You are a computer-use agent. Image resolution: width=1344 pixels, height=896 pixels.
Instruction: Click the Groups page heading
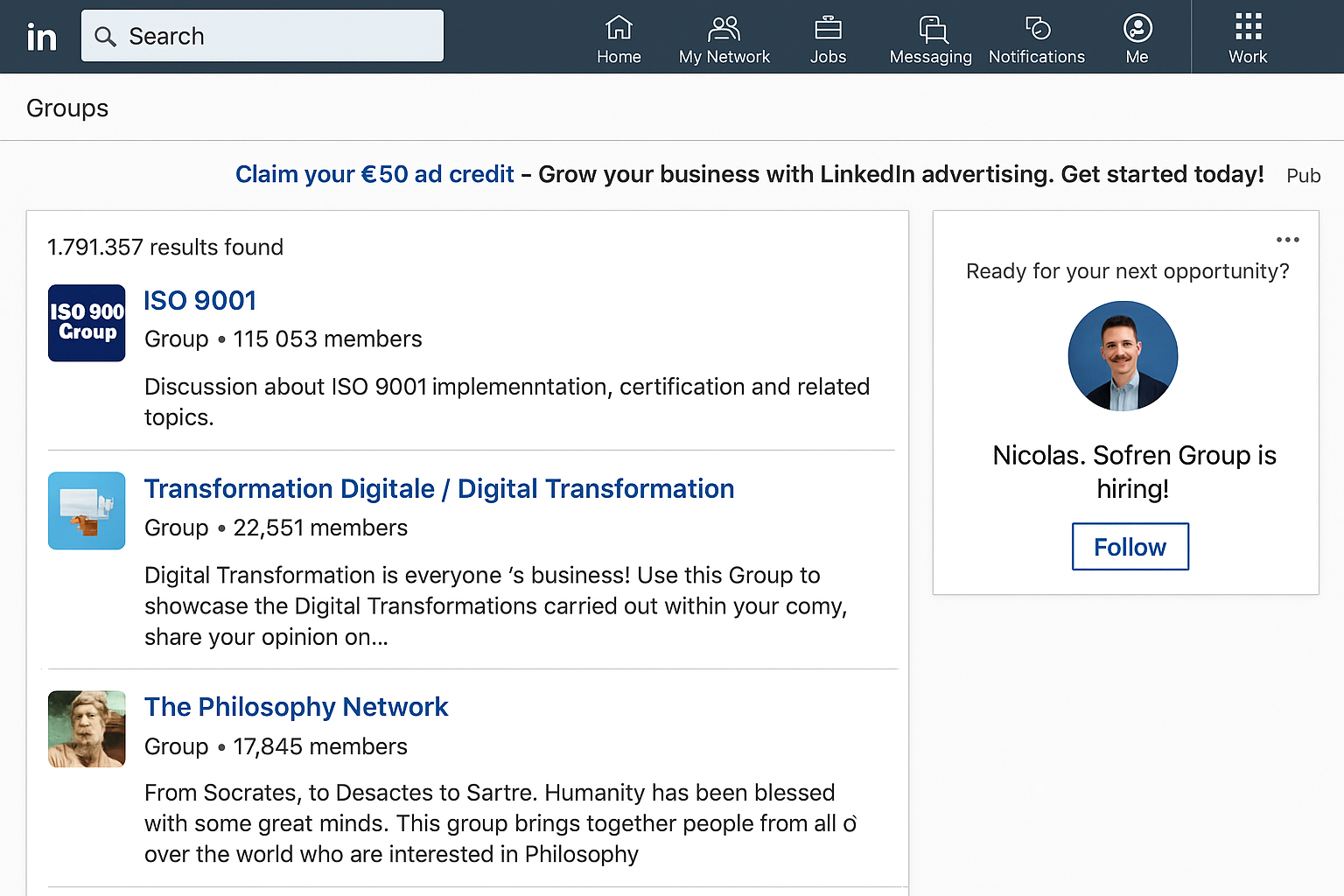pos(67,108)
